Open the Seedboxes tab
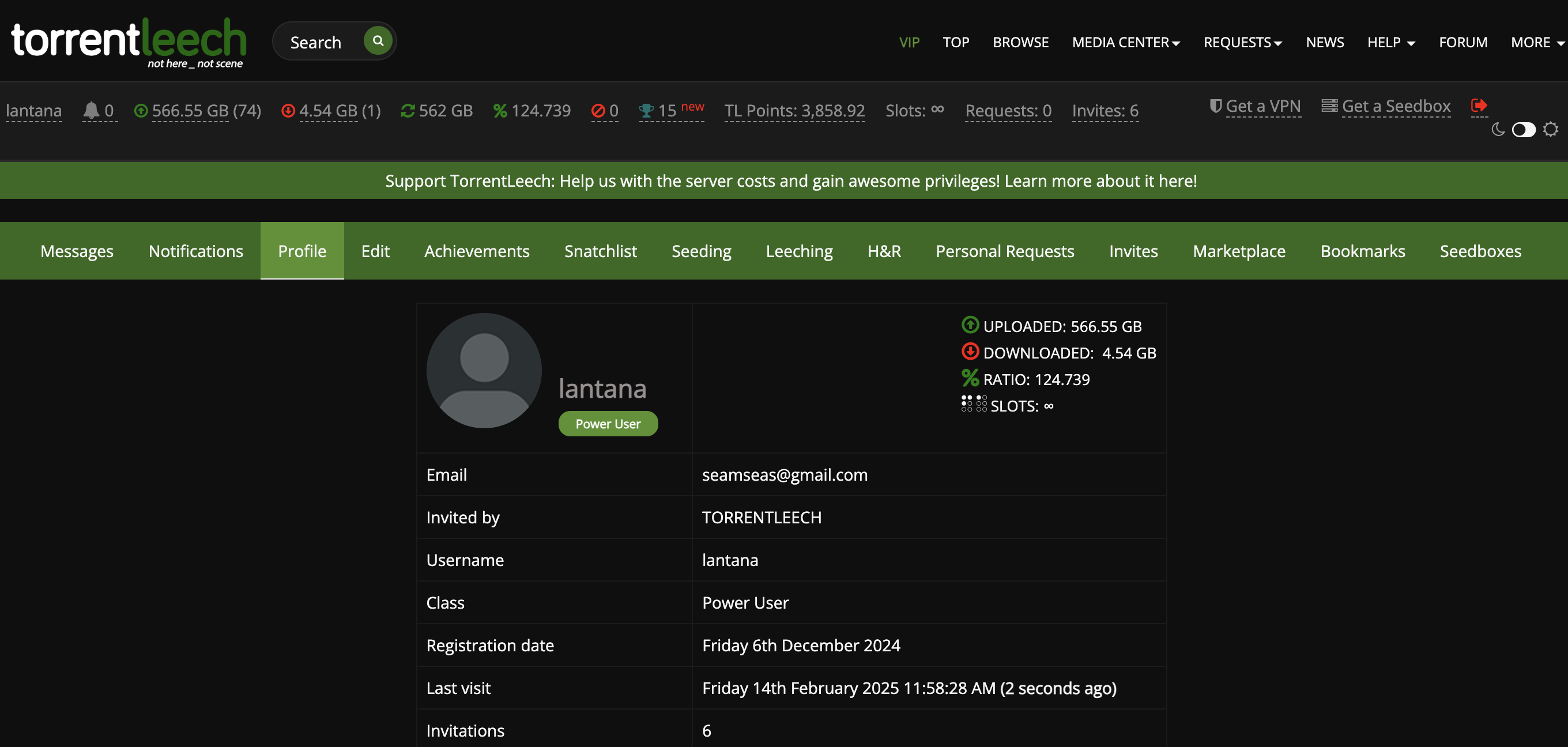 (1480, 251)
